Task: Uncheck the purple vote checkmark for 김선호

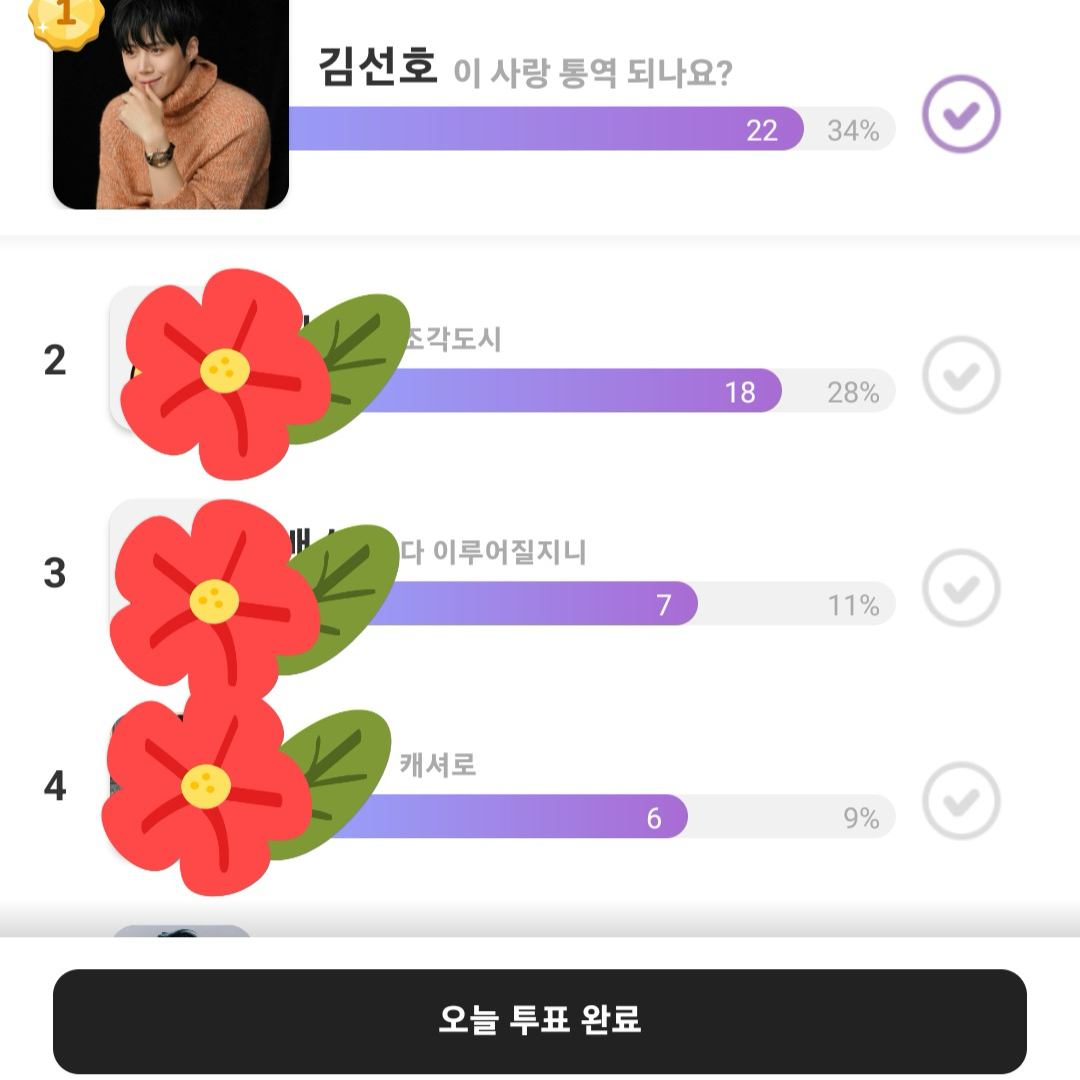Action: coord(960,115)
